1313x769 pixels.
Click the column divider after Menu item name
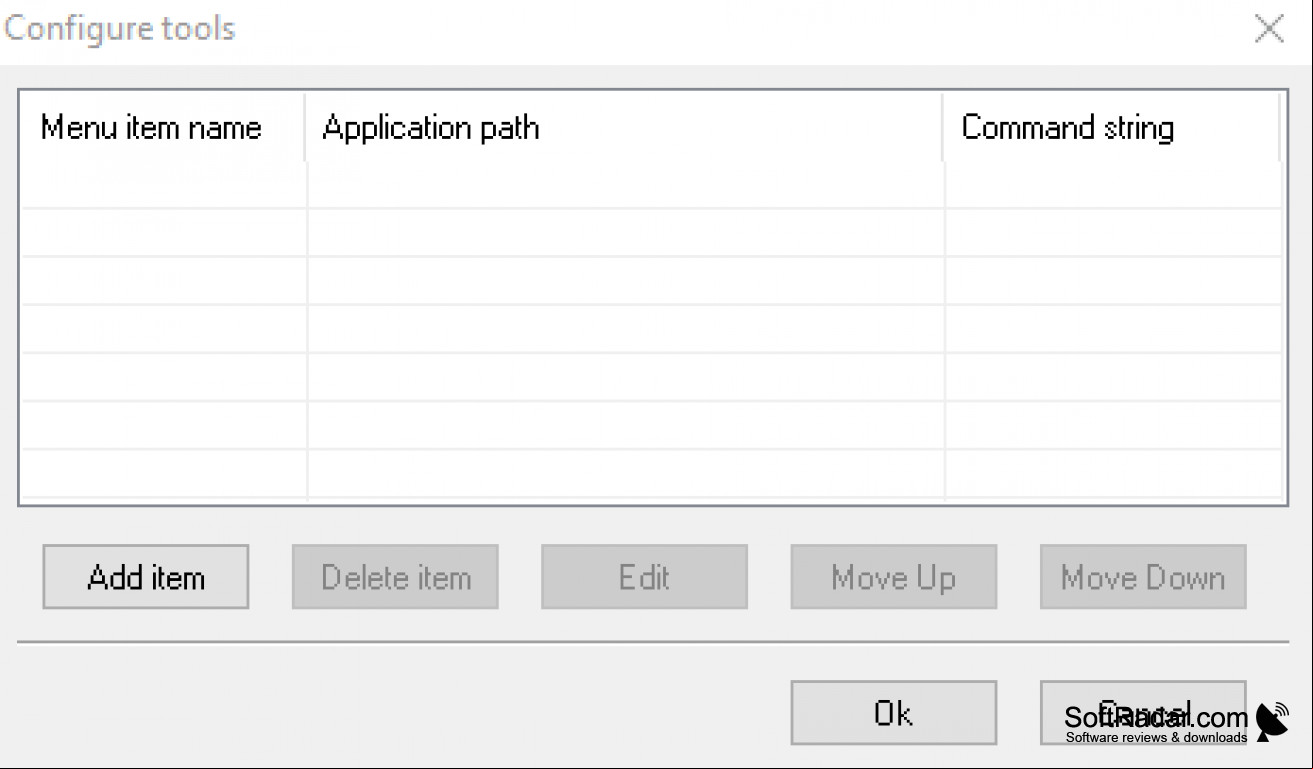(305, 128)
